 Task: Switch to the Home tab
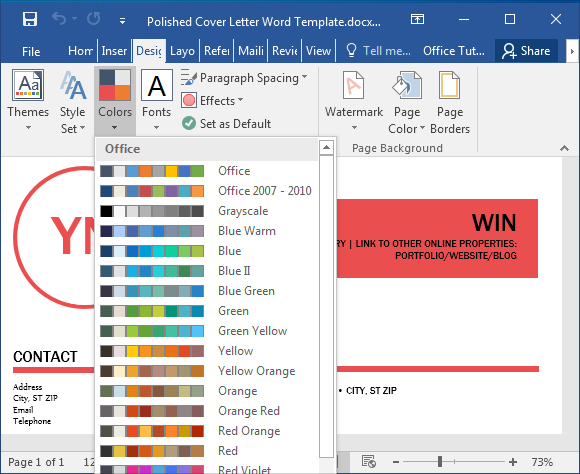[80, 51]
